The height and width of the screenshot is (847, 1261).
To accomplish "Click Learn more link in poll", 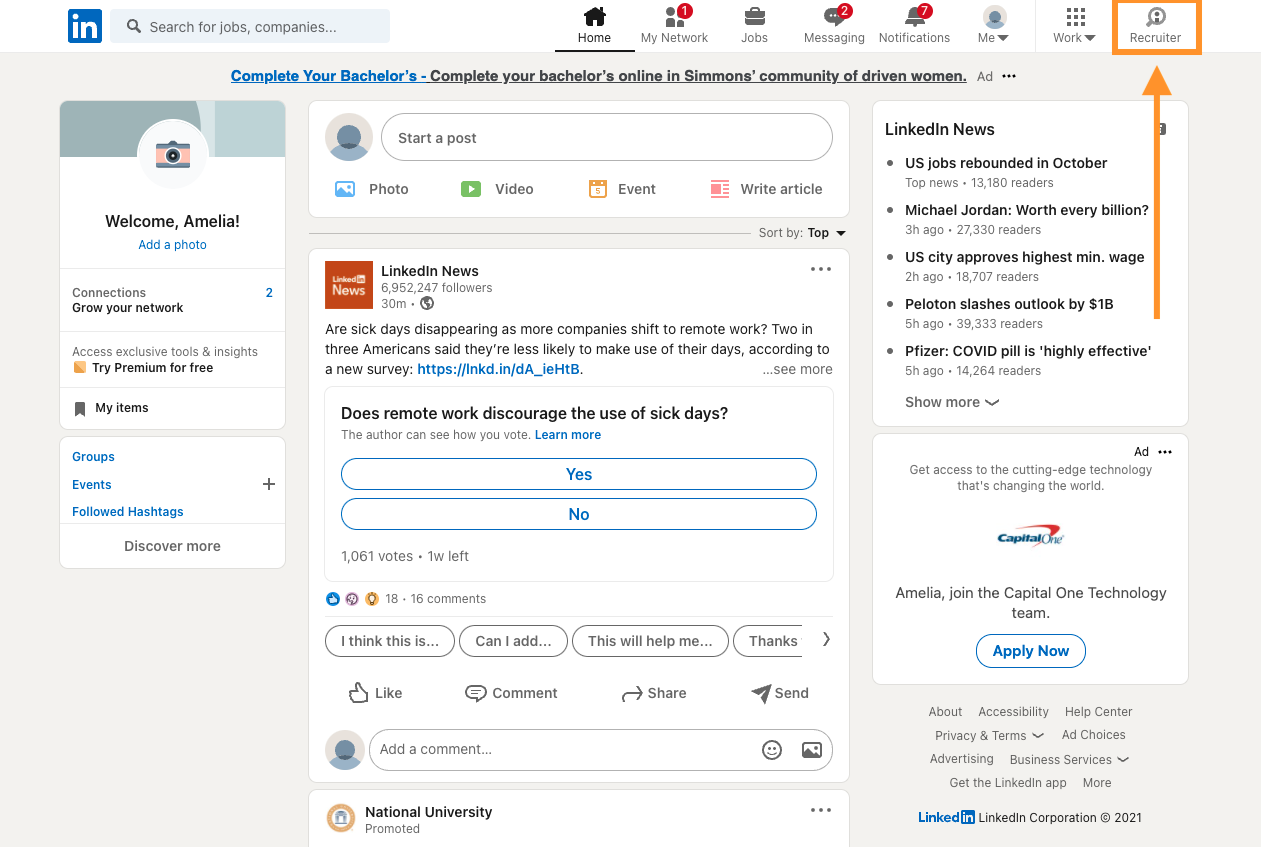I will (568, 435).
